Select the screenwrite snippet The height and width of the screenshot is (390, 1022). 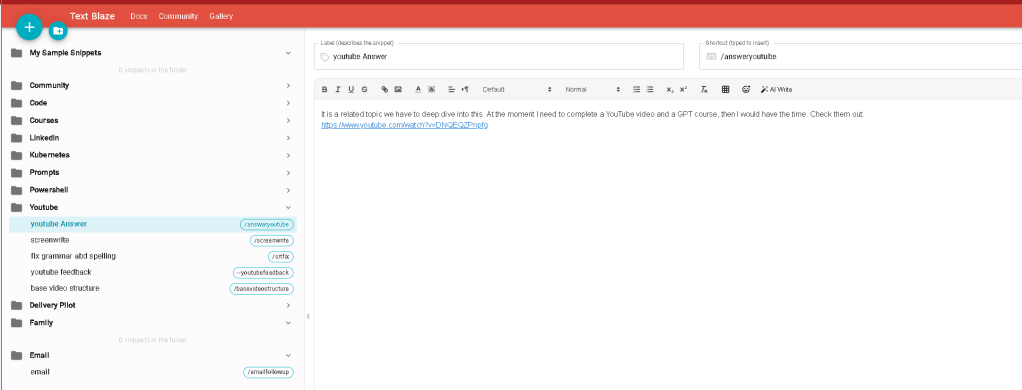click(x=153, y=240)
